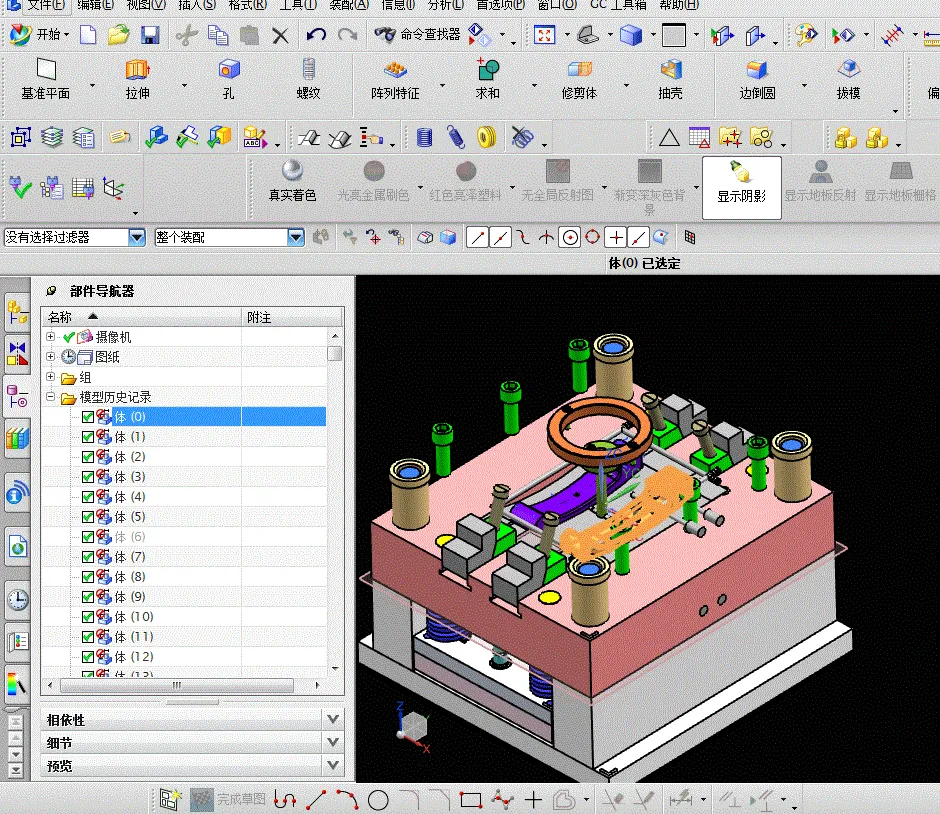Viewport: 940px width, 814px height.
Task: Uncheck the 体 (1) checkbox
Action: click(88, 437)
